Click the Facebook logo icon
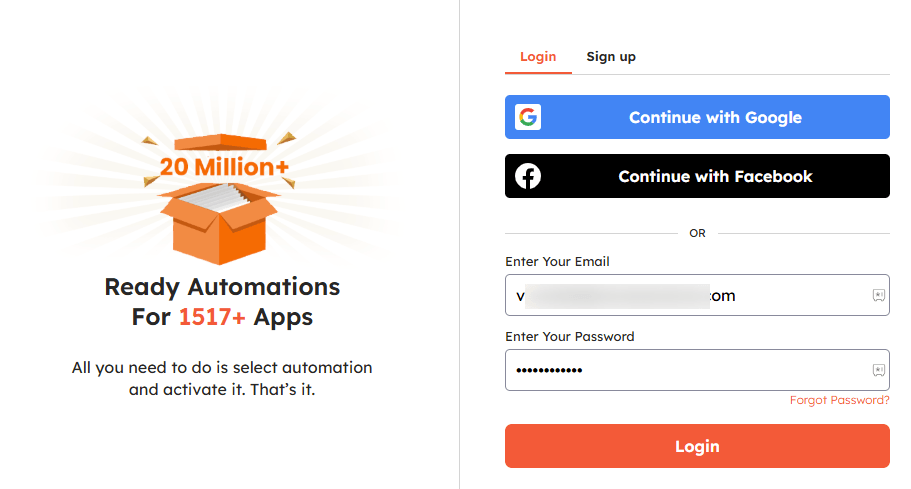 (528, 176)
